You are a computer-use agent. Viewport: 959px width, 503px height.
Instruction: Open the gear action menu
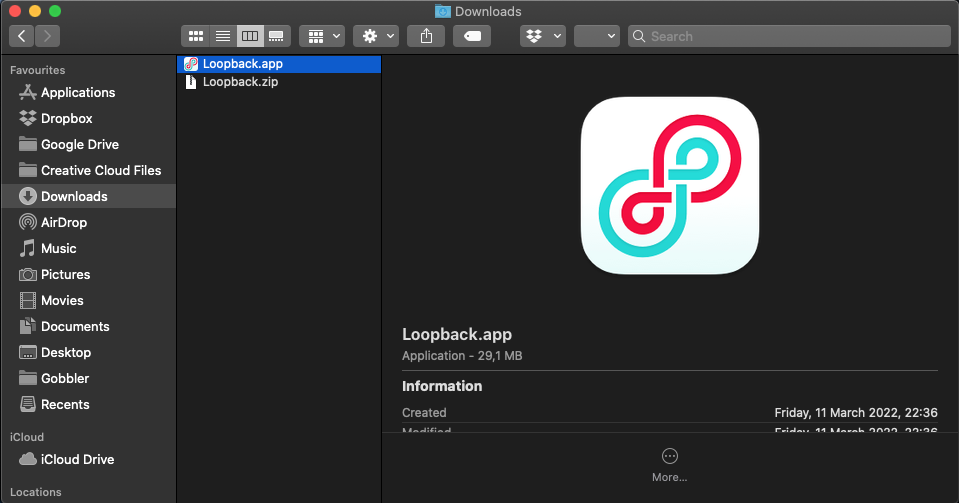376,36
